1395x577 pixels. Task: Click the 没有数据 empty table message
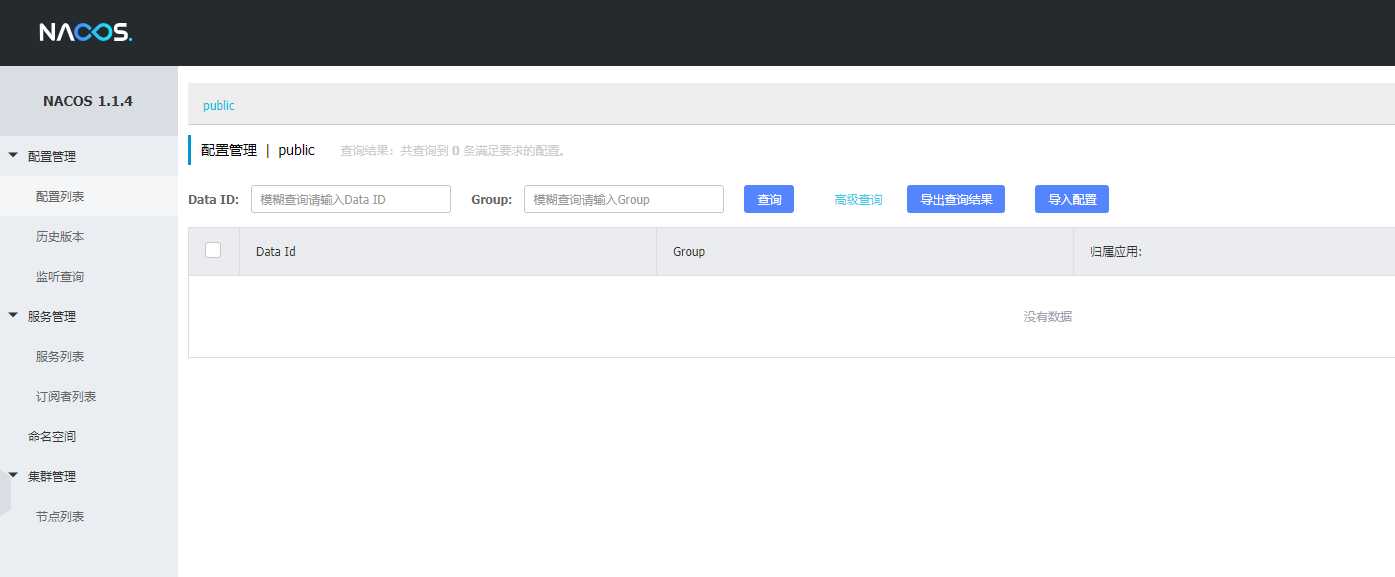(1048, 316)
